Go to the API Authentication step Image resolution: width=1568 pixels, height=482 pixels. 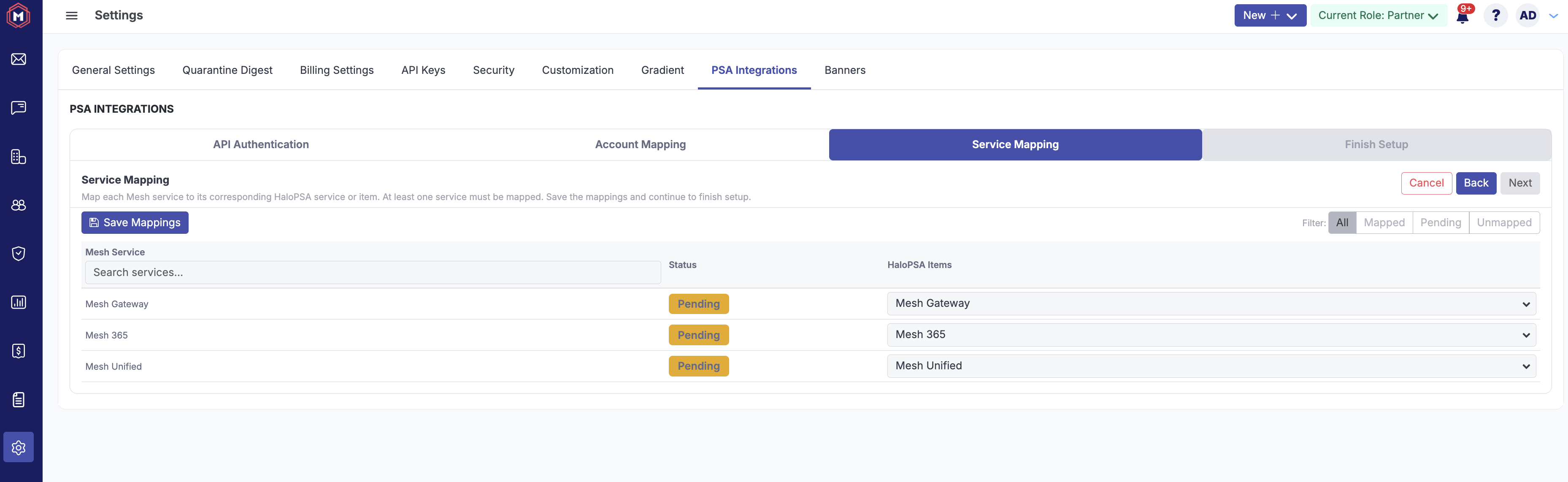click(260, 145)
